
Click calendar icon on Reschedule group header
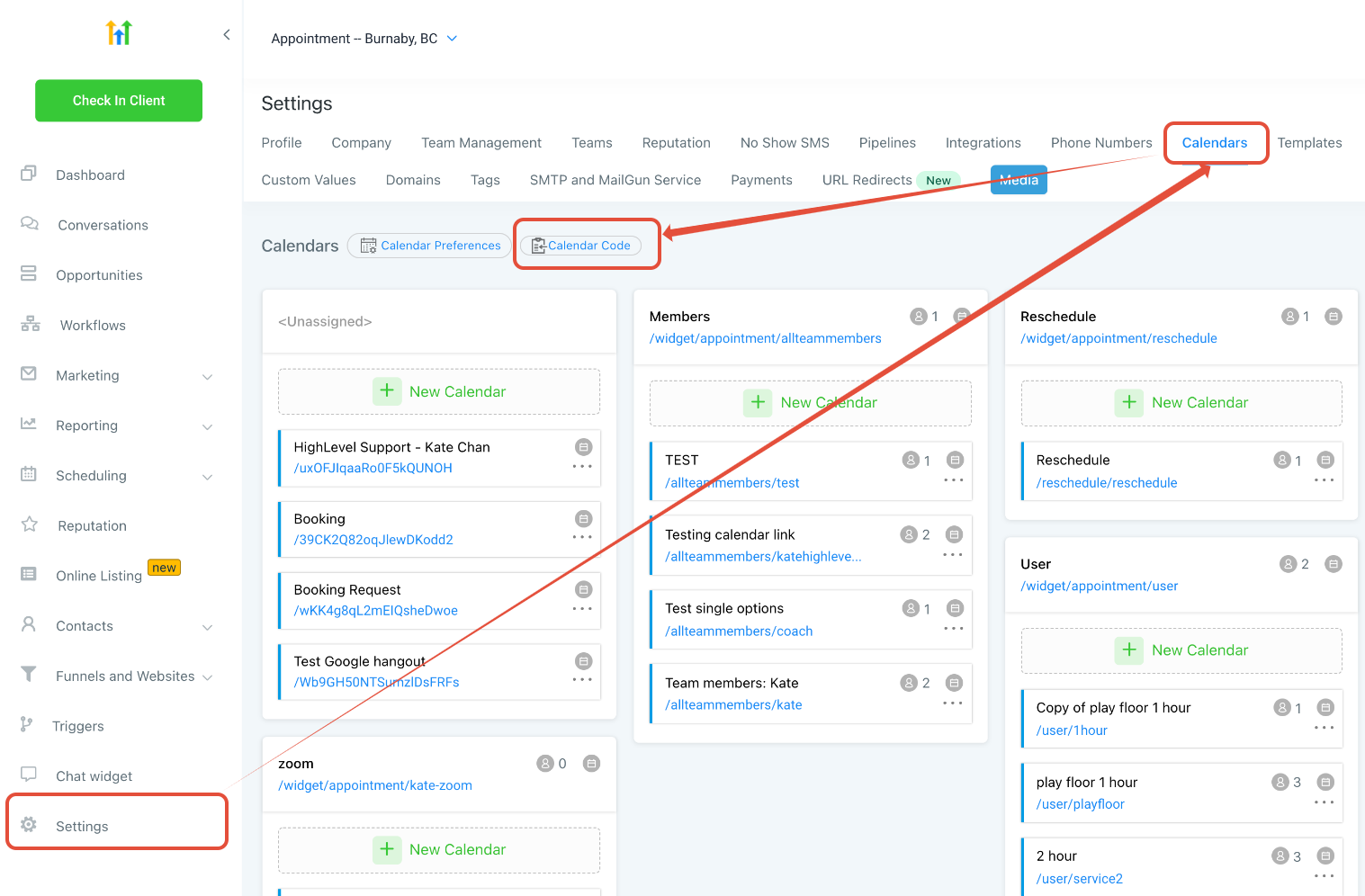[x=1334, y=317]
